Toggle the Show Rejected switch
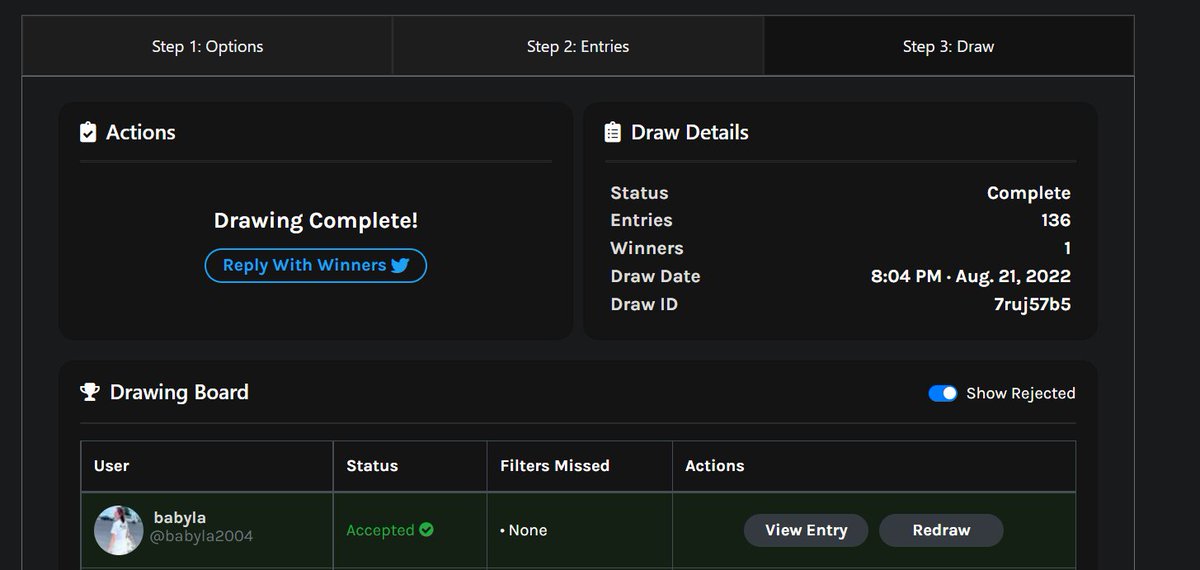 pyautogui.click(x=943, y=393)
